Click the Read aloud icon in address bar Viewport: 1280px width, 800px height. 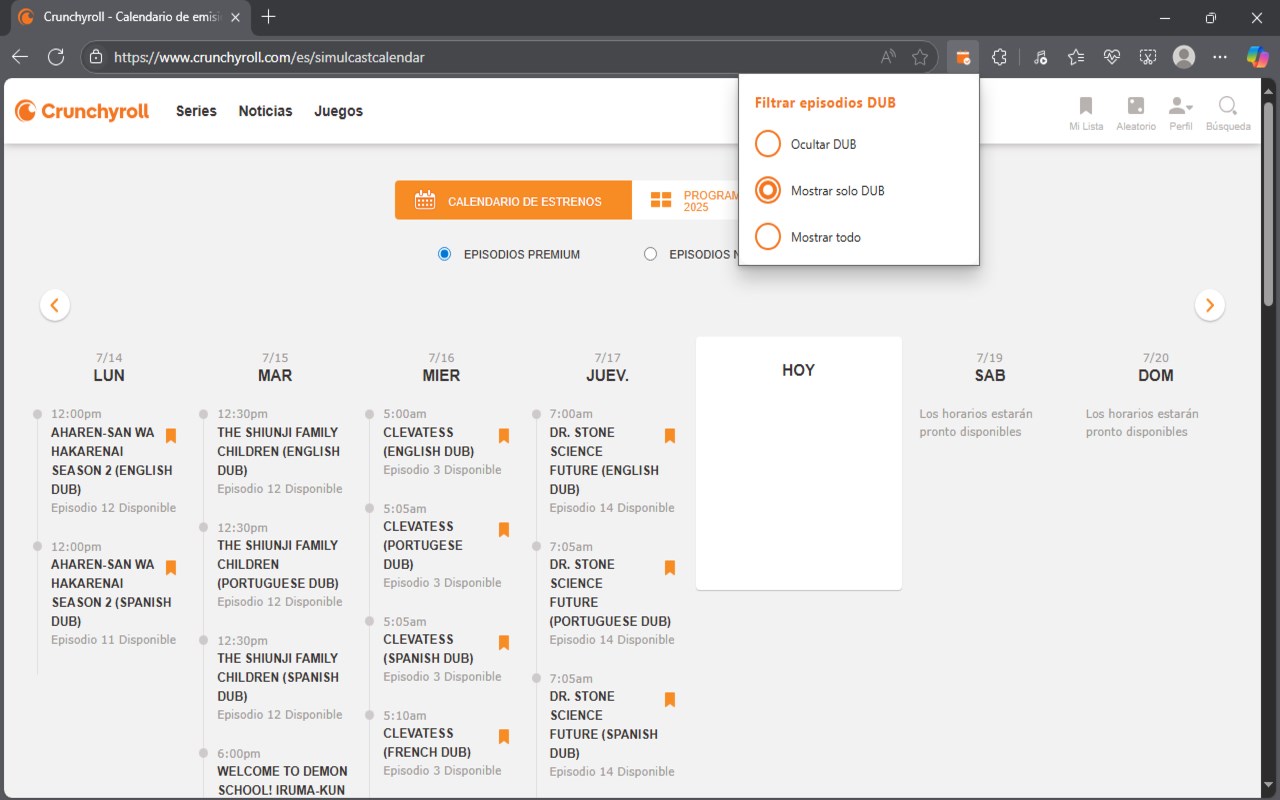coord(888,57)
